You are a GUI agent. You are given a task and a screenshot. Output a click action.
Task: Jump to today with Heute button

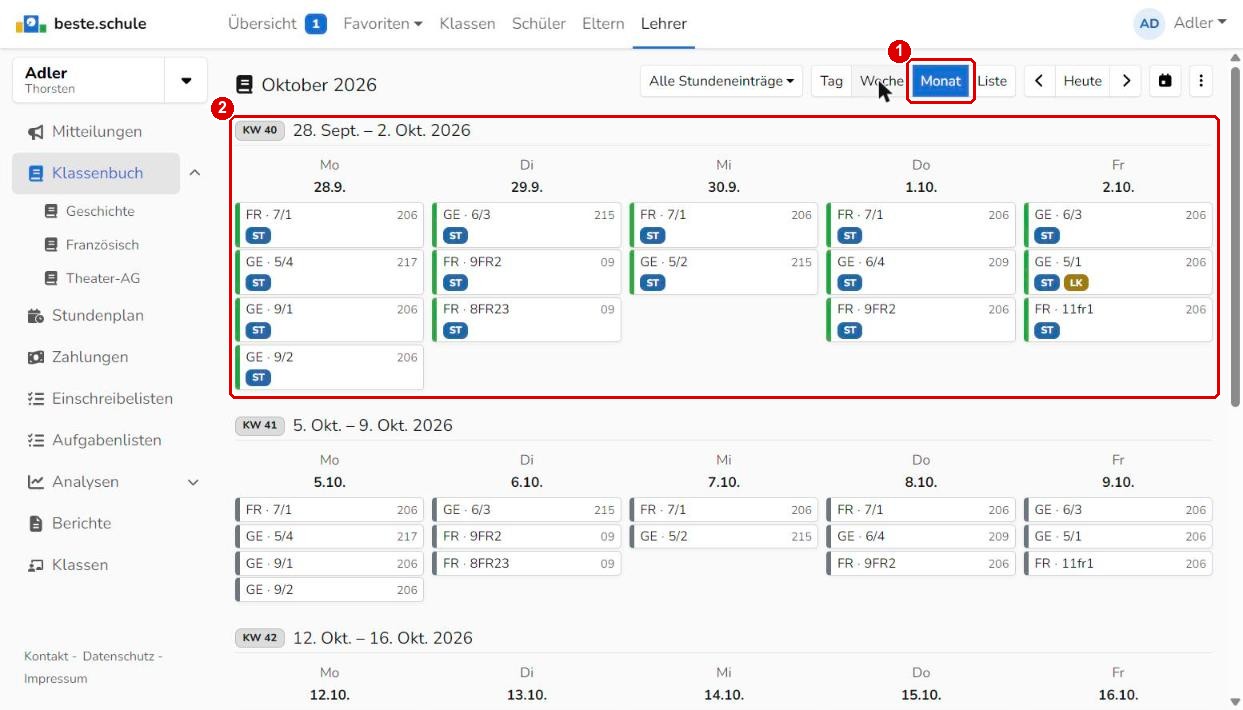point(1083,81)
